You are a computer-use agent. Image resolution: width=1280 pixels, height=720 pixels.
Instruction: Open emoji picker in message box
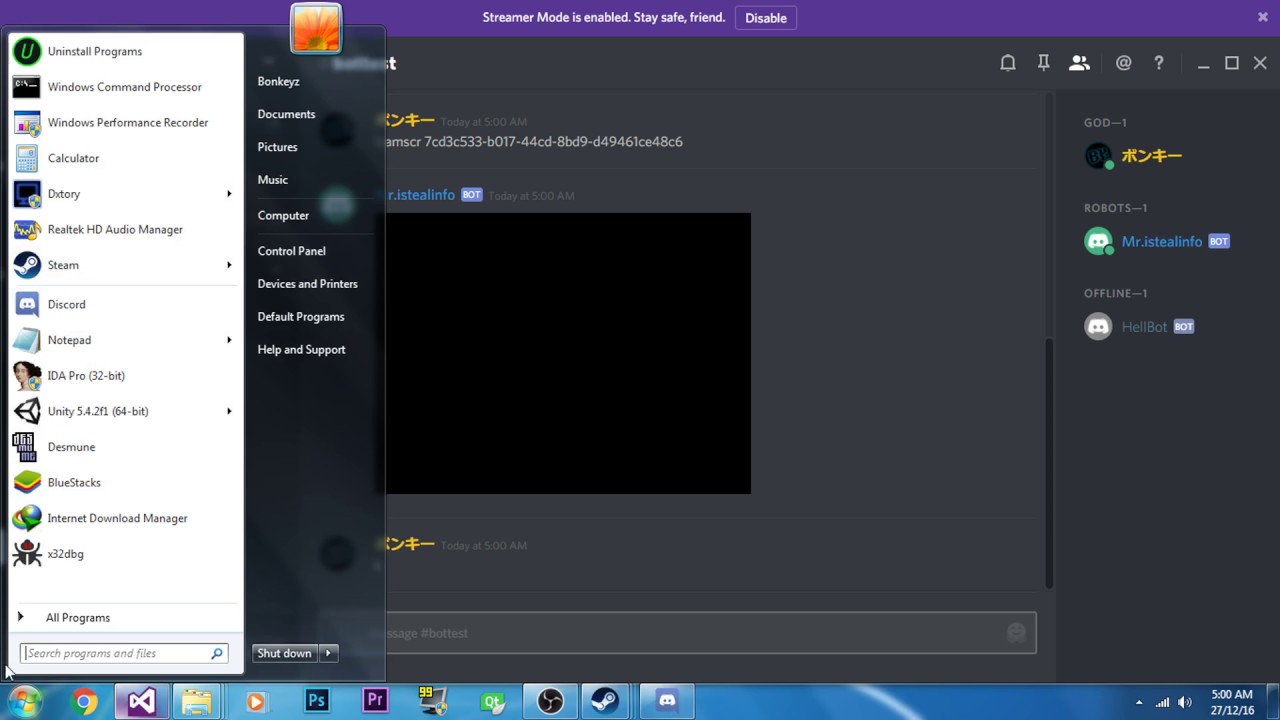pyautogui.click(x=1016, y=633)
